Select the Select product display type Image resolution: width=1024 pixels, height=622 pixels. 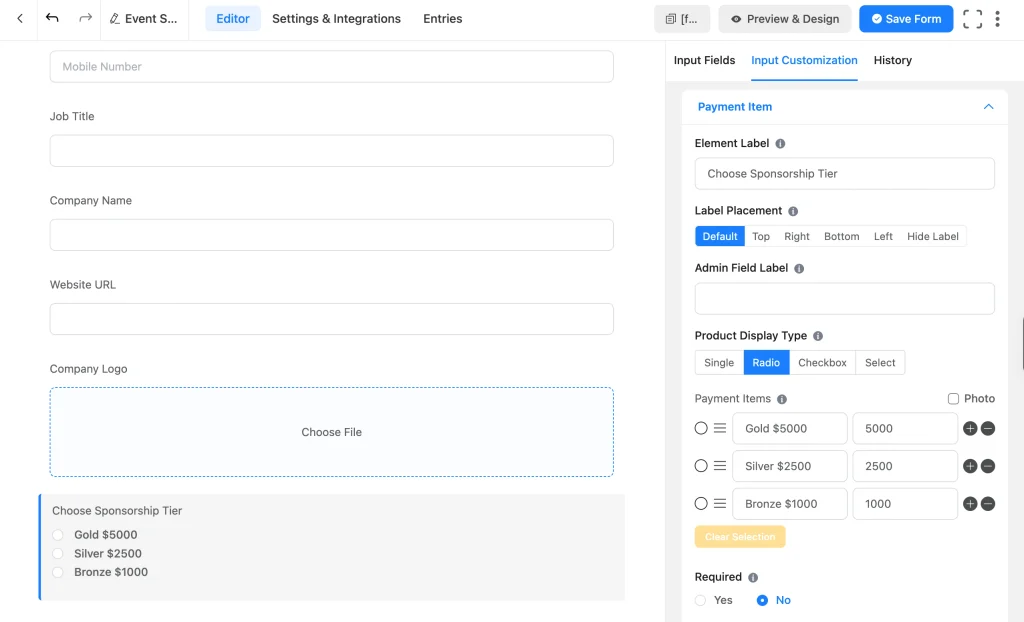[x=880, y=363]
